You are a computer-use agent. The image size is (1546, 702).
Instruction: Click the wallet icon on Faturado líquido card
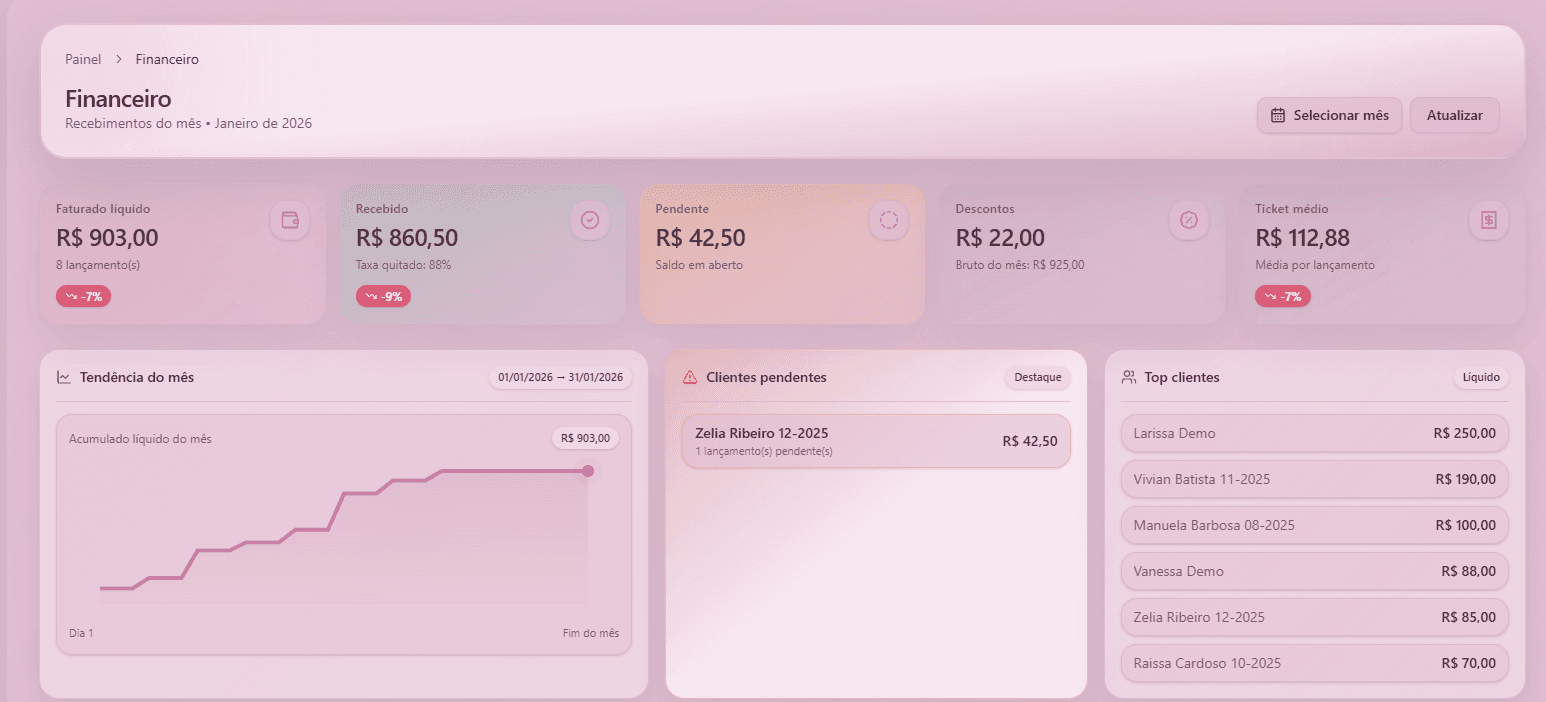pos(289,220)
